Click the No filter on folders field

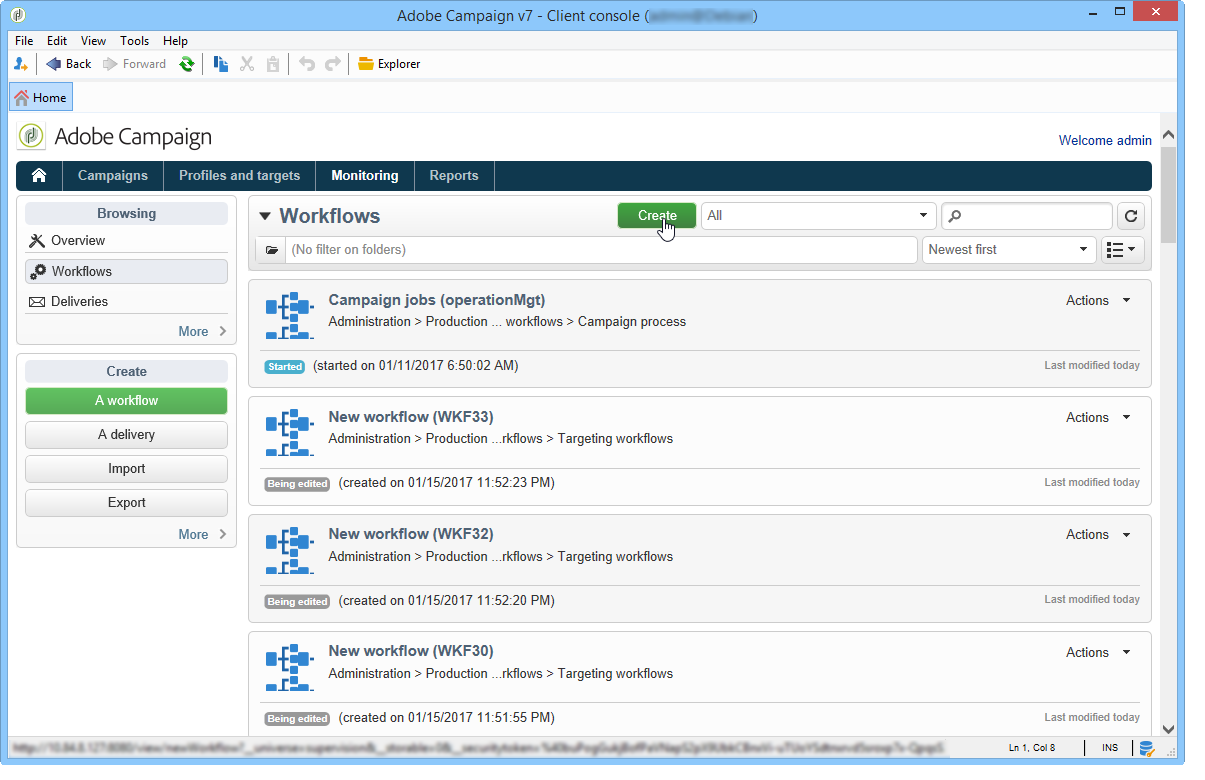coord(601,250)
